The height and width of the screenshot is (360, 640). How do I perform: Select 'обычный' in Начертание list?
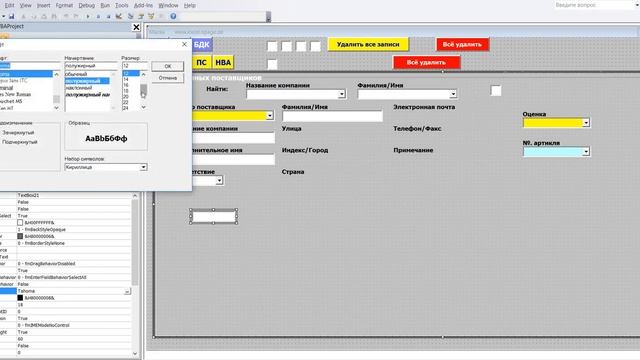click(76, 74)
